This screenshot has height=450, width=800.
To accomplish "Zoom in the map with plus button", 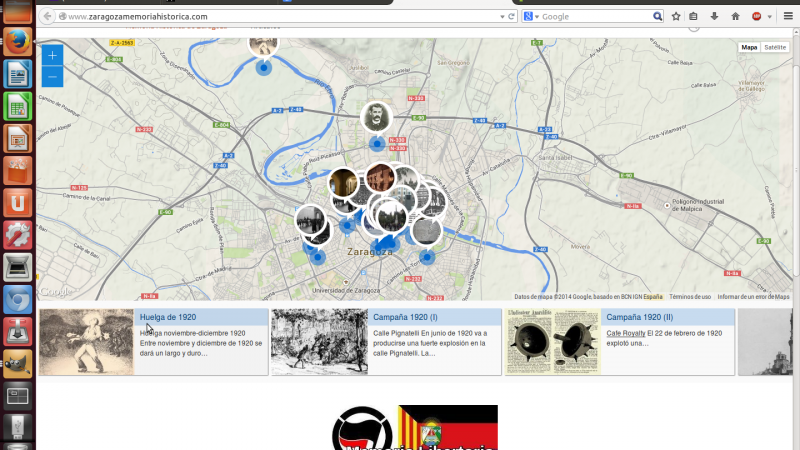I will (52, 56).
